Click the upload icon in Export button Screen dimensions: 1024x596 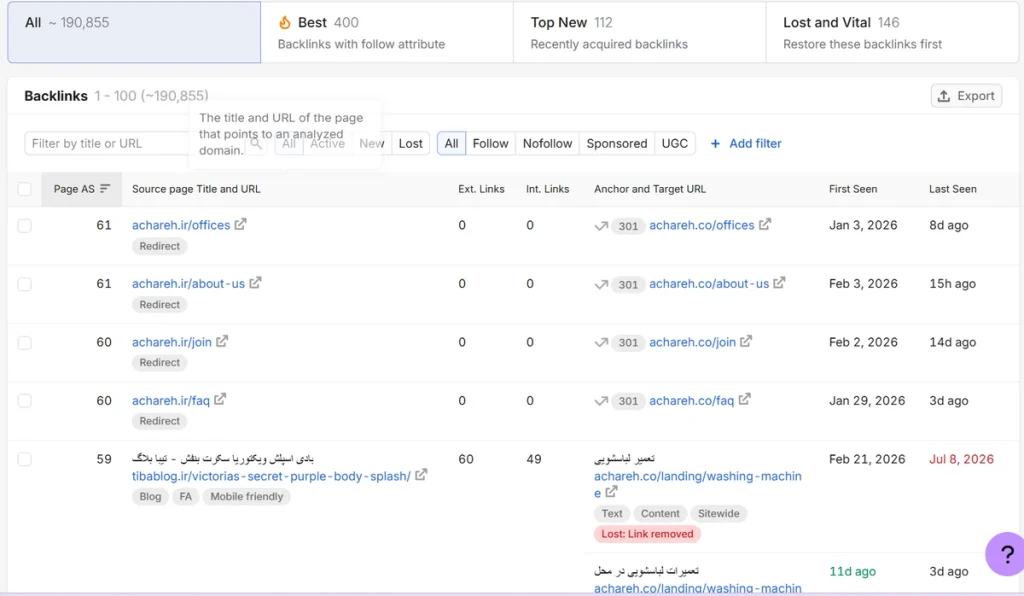[x=944, y=96]
